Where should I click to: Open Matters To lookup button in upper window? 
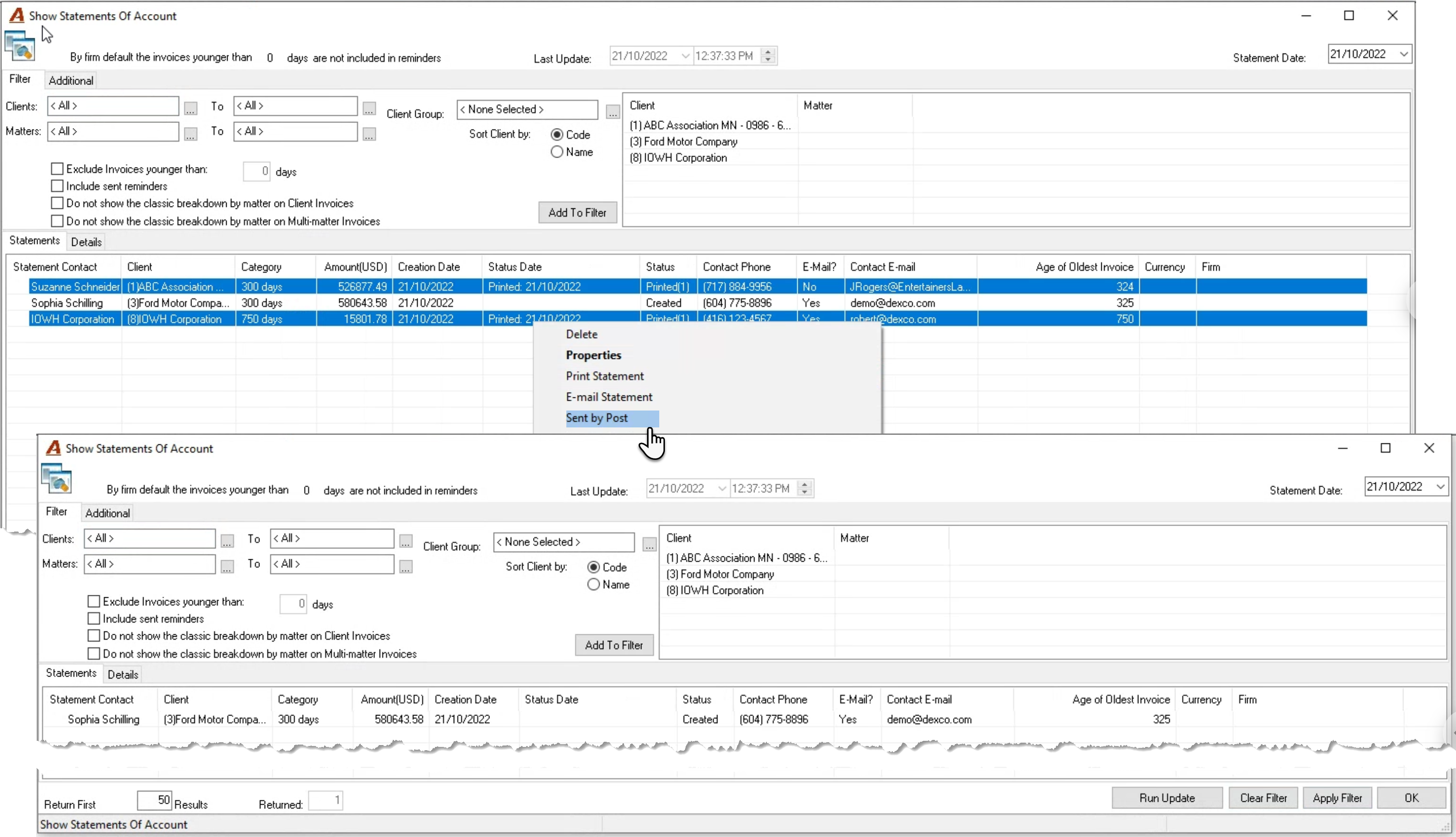pyautogui.click(x=369, y=133)
